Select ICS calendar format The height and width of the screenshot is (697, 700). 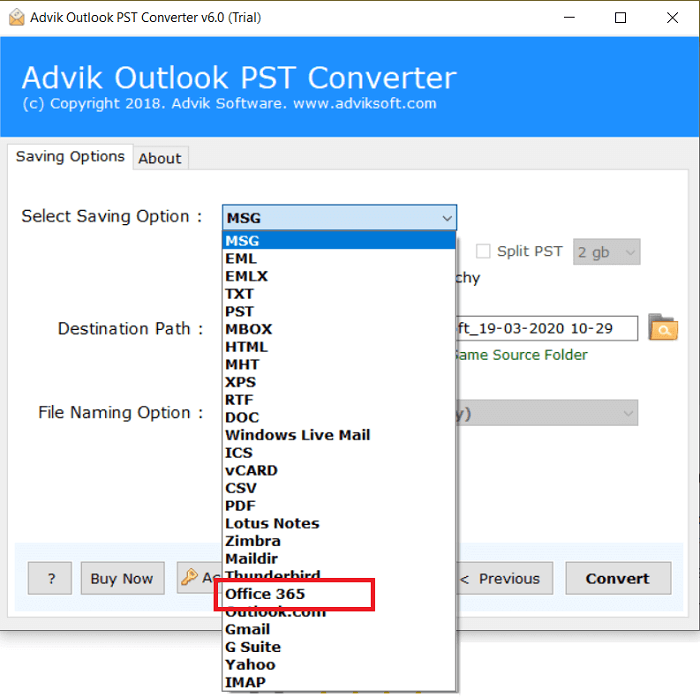tap(339, 452)
